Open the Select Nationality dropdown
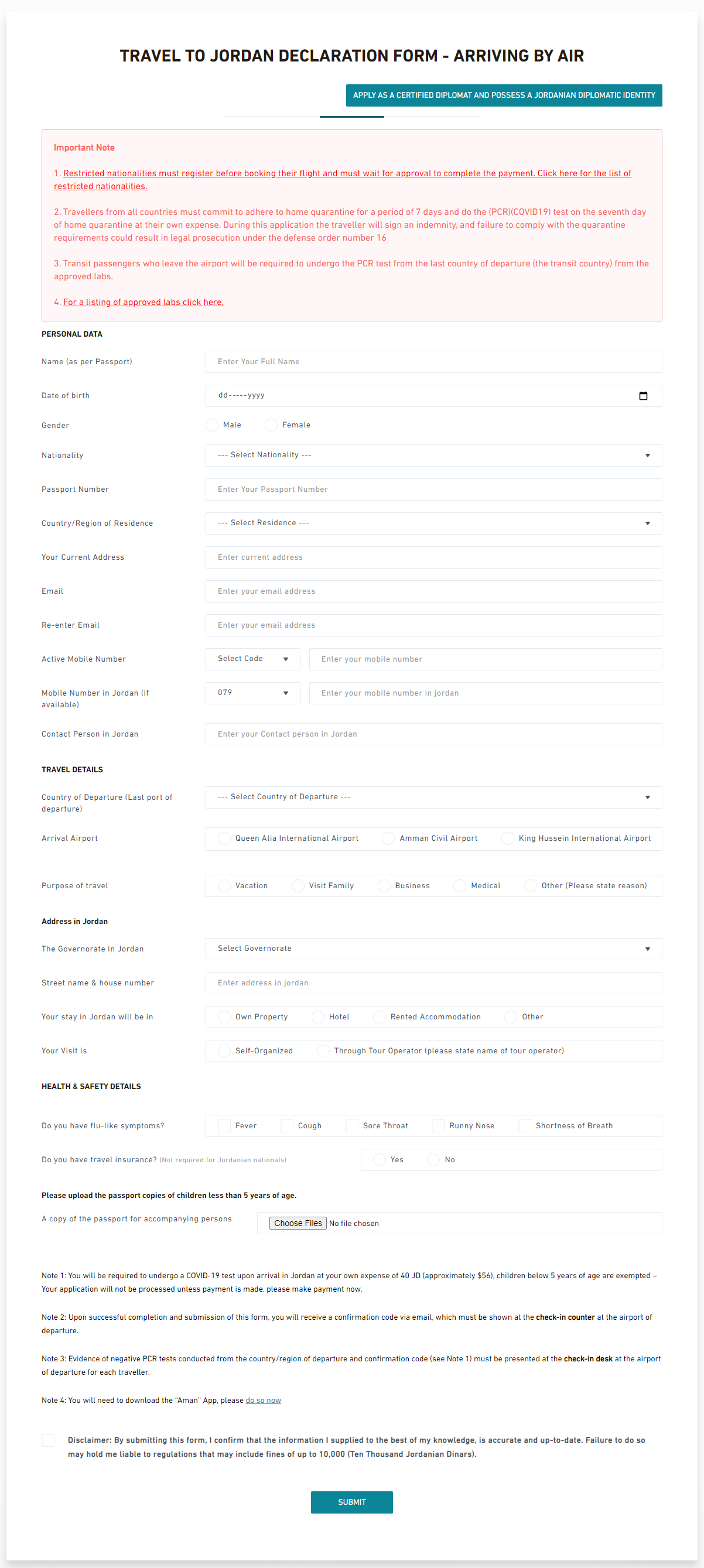Screen dimensions: 704x1568 coord(433,456)
